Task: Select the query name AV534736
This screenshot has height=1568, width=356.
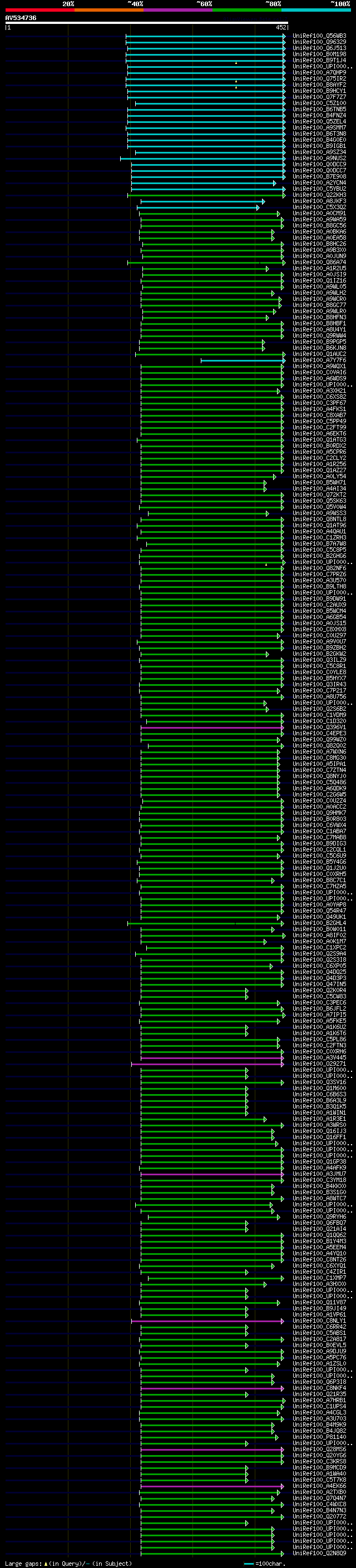Action: click(x=21, y=18)
